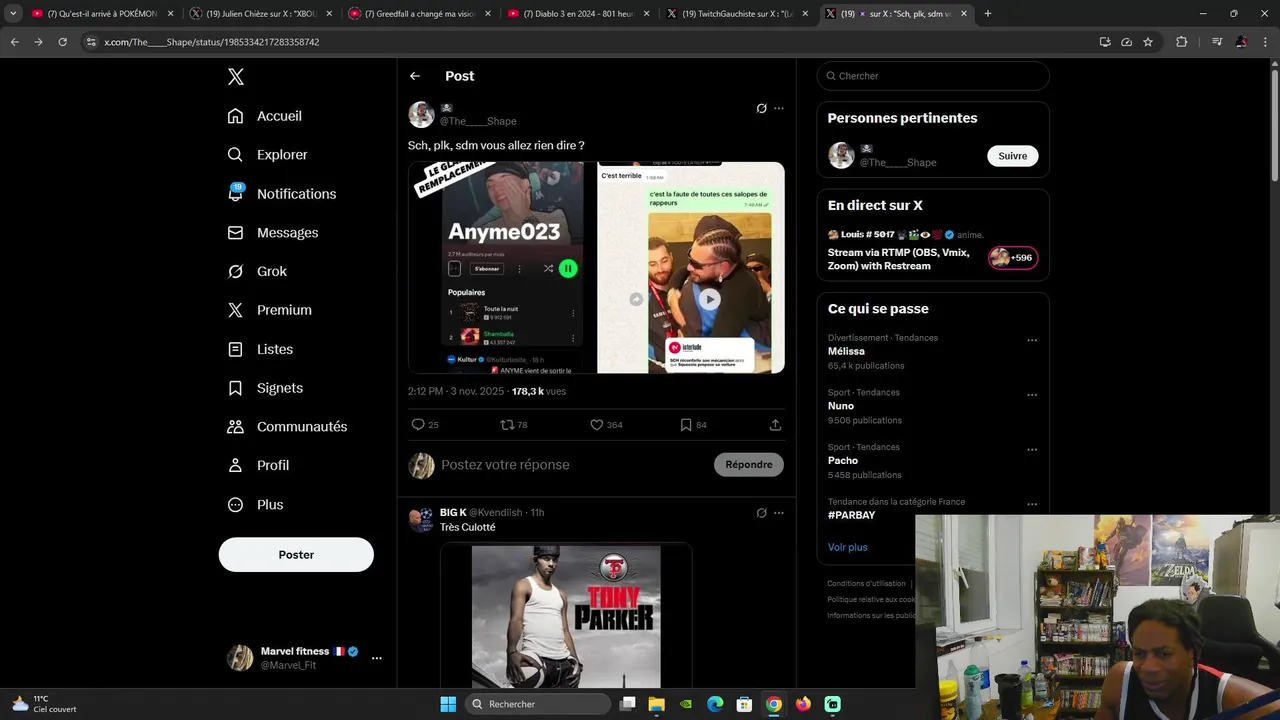Image resolution: width=1280 pixels, height=720 pixels.
Task: Open Firefox from taskbar
Action: click(803, 704)
